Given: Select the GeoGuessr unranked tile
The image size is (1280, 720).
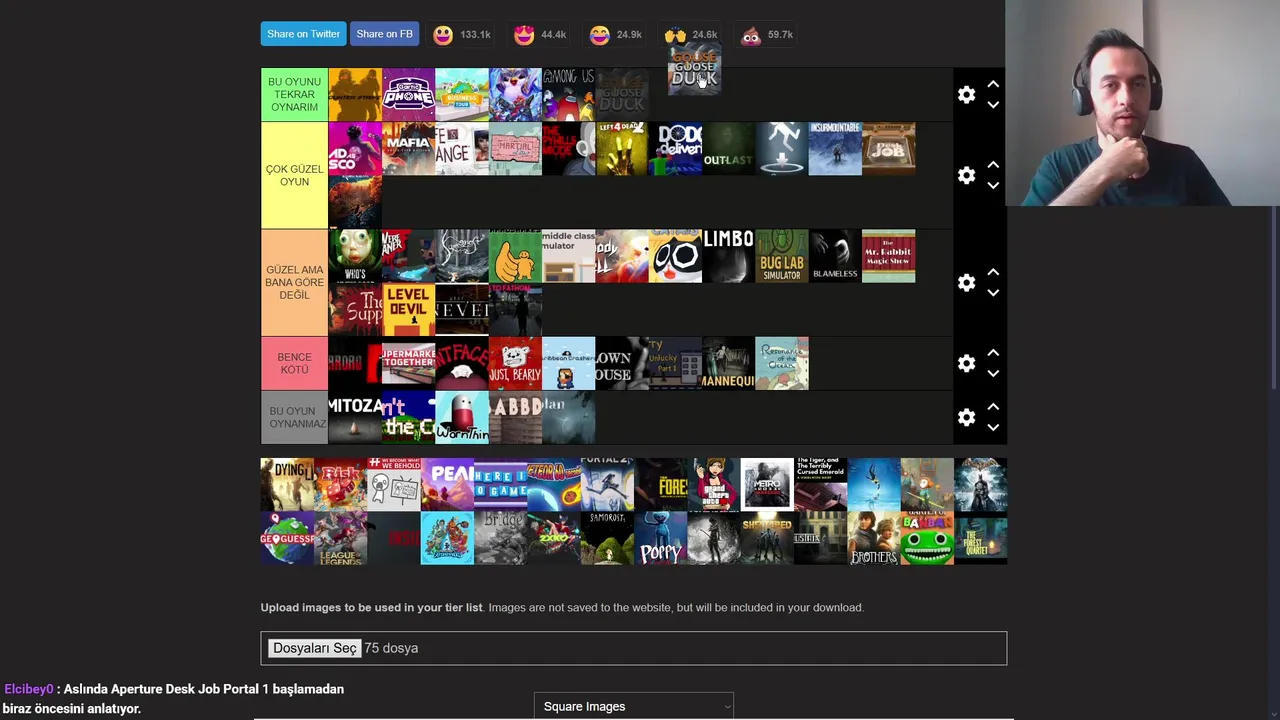Looking at the screenshot, I should 287,539.
